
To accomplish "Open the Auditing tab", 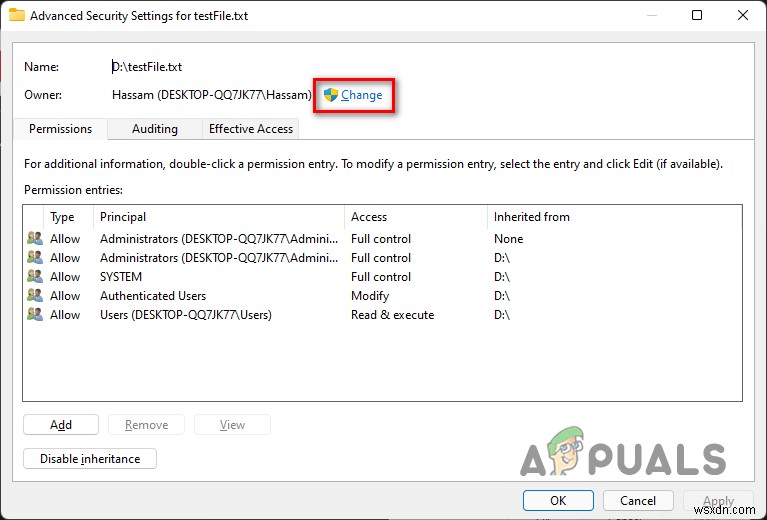I will (155, 129).
